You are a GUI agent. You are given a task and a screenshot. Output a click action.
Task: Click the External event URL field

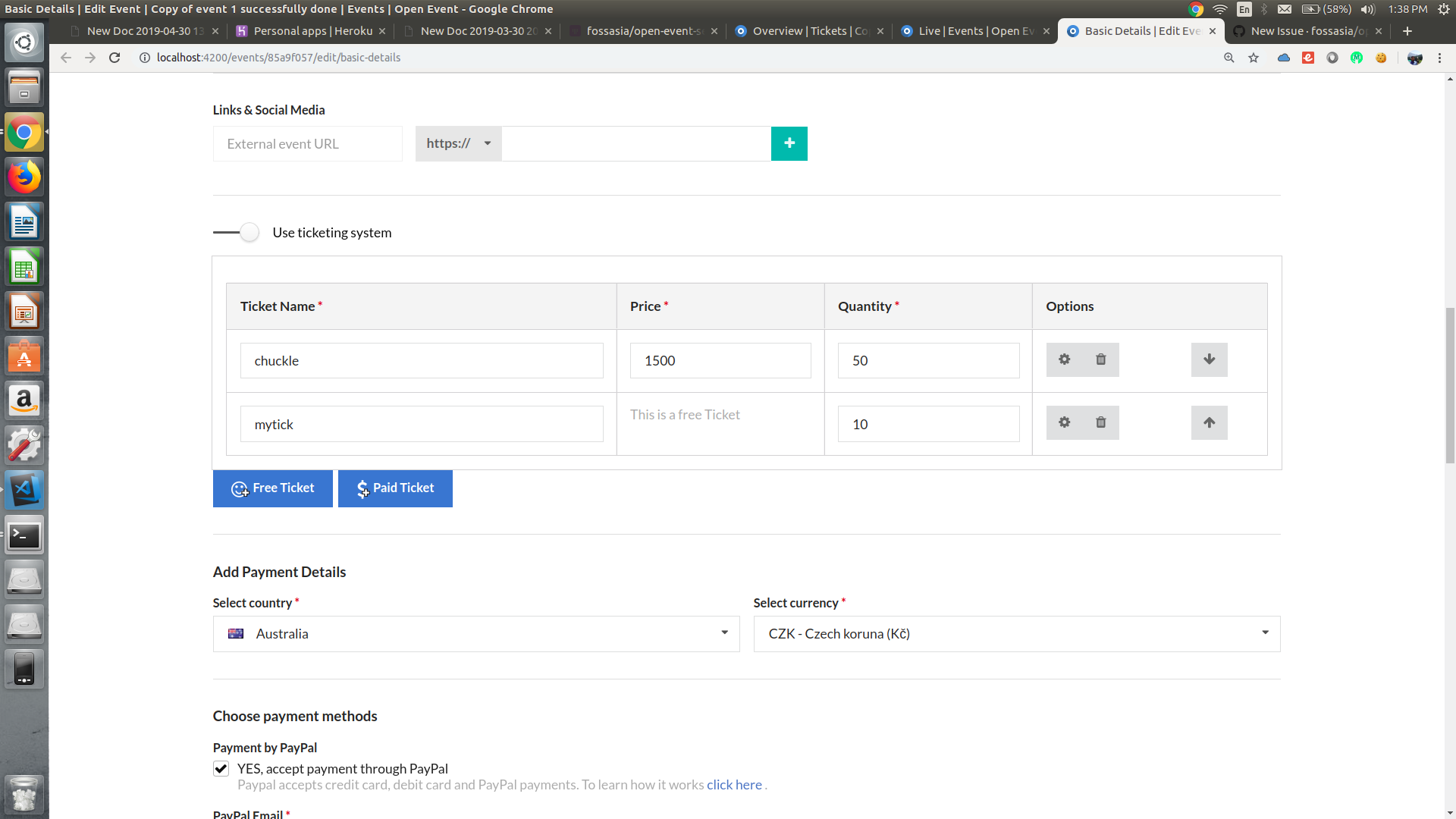pos(307,143)
